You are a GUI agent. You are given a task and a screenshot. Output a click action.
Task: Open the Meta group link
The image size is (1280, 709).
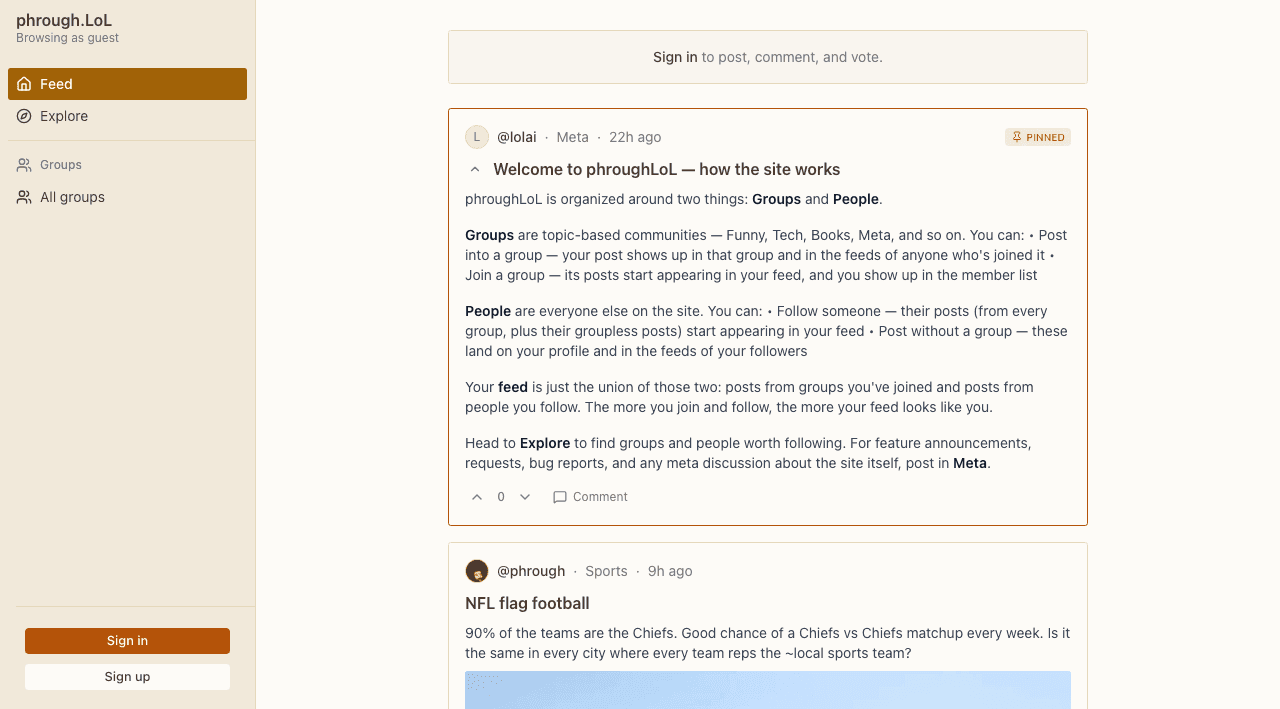tap(572, 137)
